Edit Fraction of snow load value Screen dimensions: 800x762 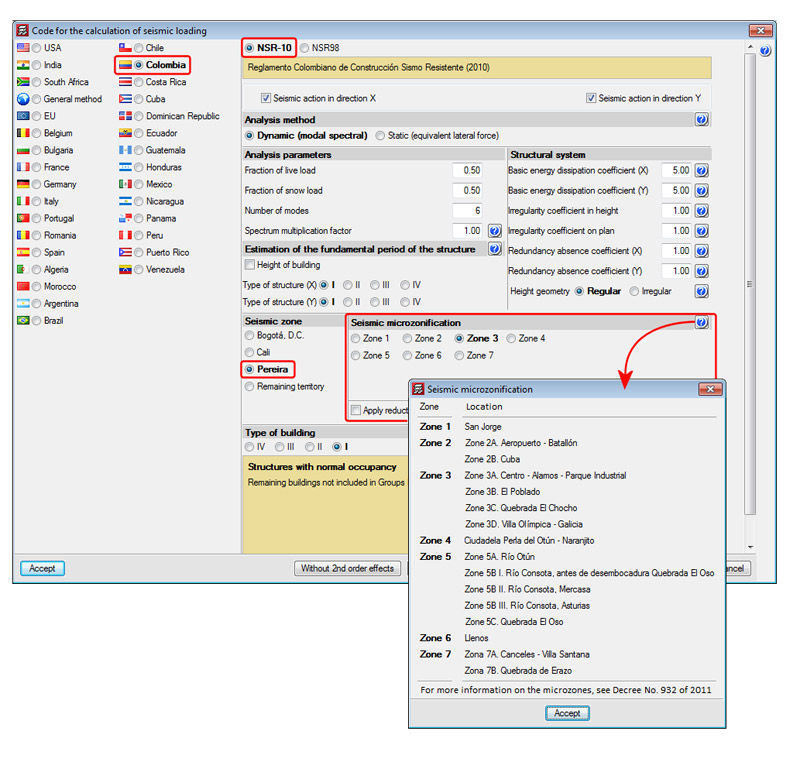[x=467, y=191]
